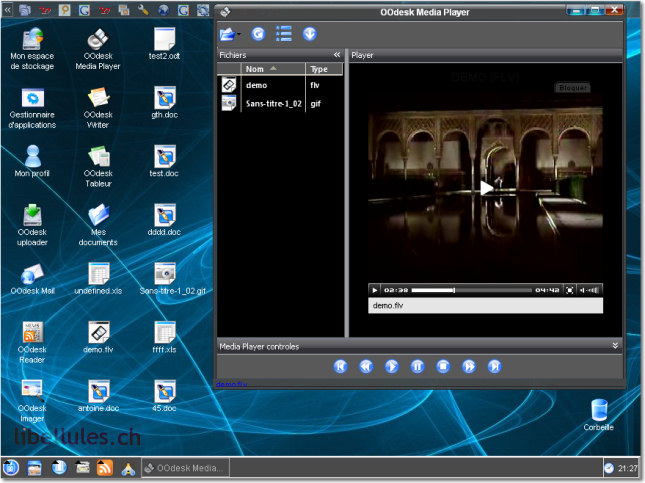
Task: Sort files by Type column
Action: pos(324,69)
